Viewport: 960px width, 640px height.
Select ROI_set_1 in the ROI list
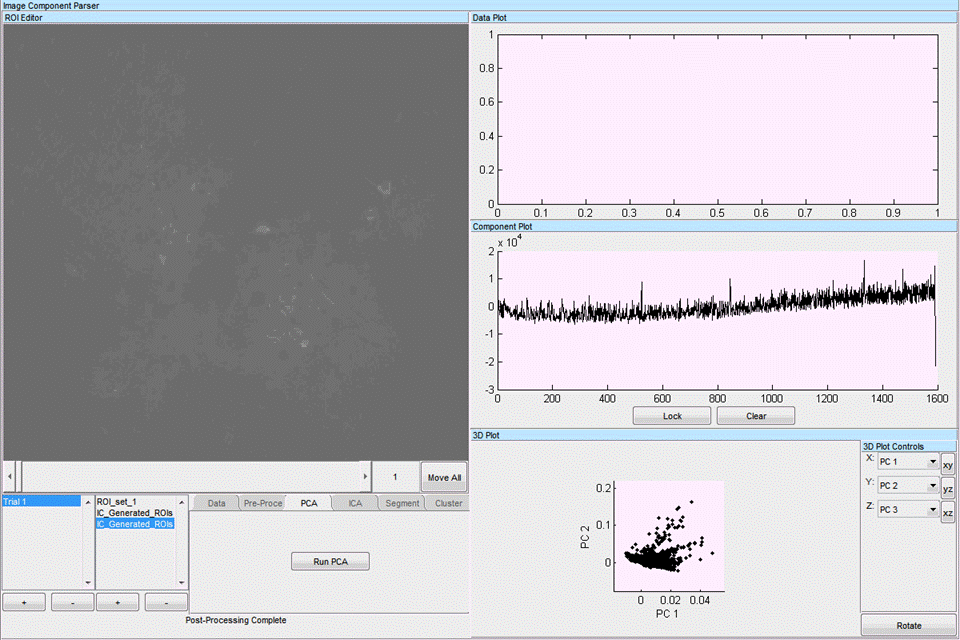tap(116, 502)
